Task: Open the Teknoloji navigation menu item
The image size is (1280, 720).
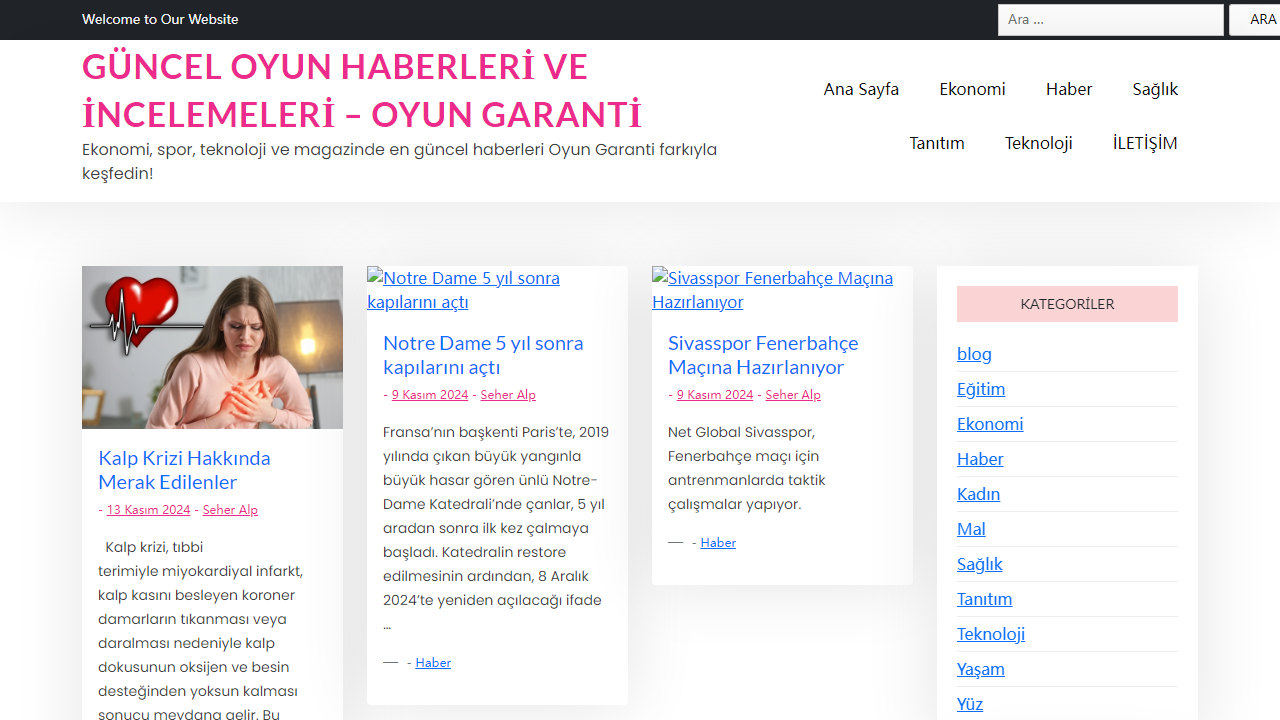Action: (x=1038, y=143)
